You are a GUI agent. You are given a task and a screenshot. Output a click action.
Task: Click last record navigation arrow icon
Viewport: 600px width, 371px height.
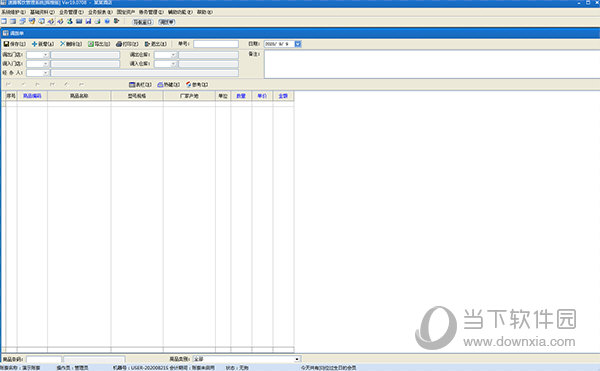pyautogui.click(x=52, y=84)
